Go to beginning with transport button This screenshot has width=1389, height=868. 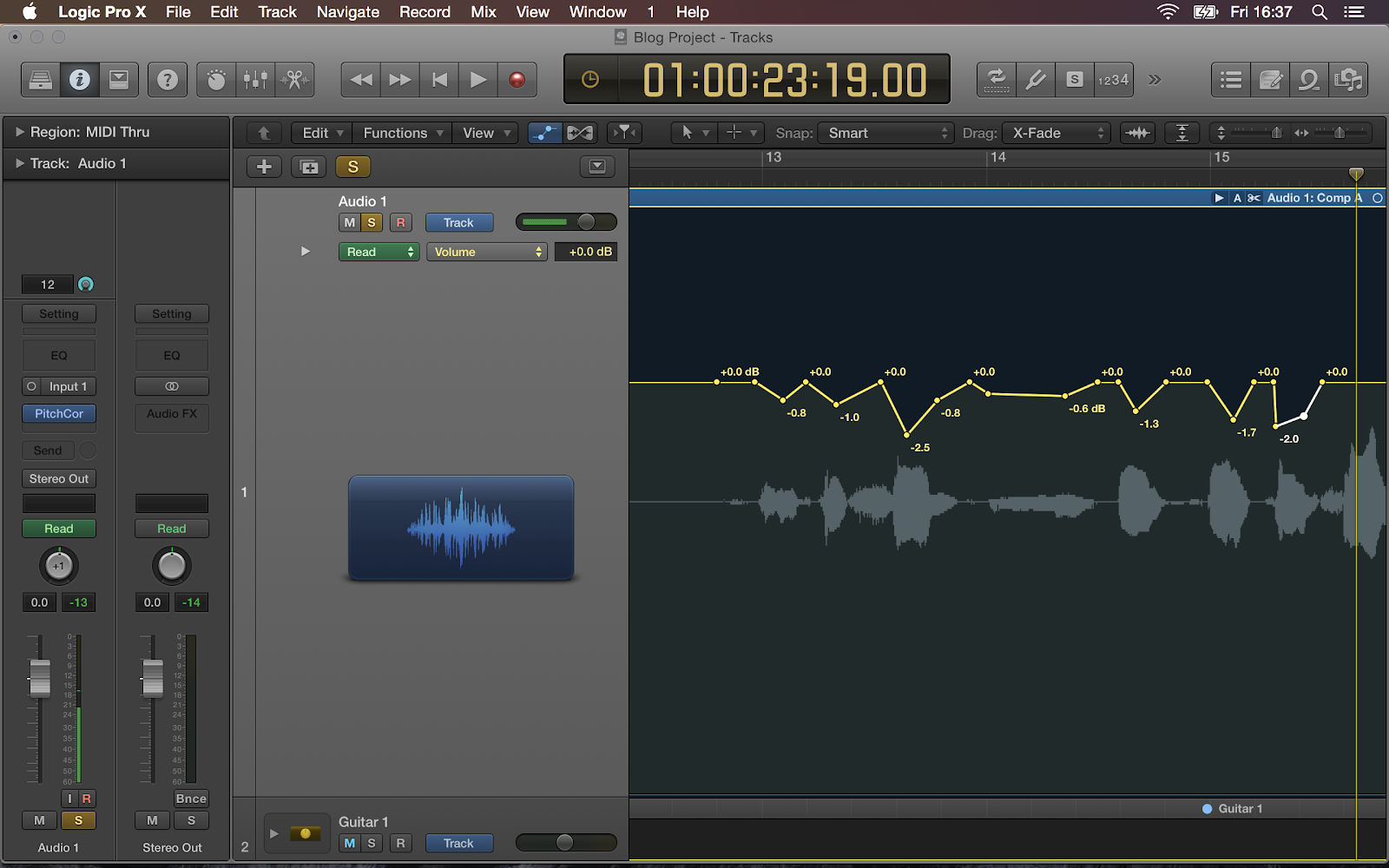[x=439, y=80]
